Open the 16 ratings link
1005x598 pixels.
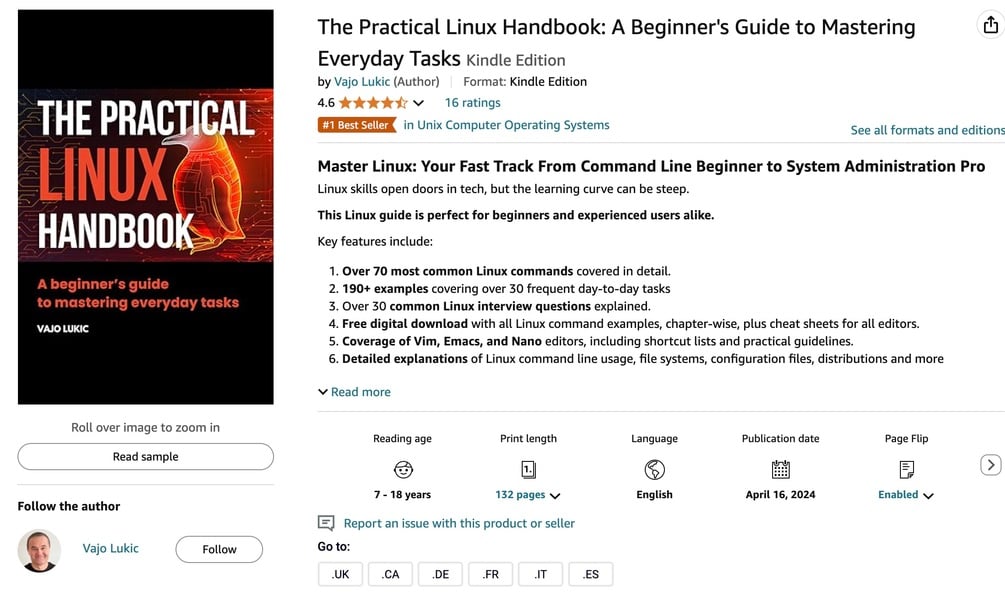click(x=472, y=103)
